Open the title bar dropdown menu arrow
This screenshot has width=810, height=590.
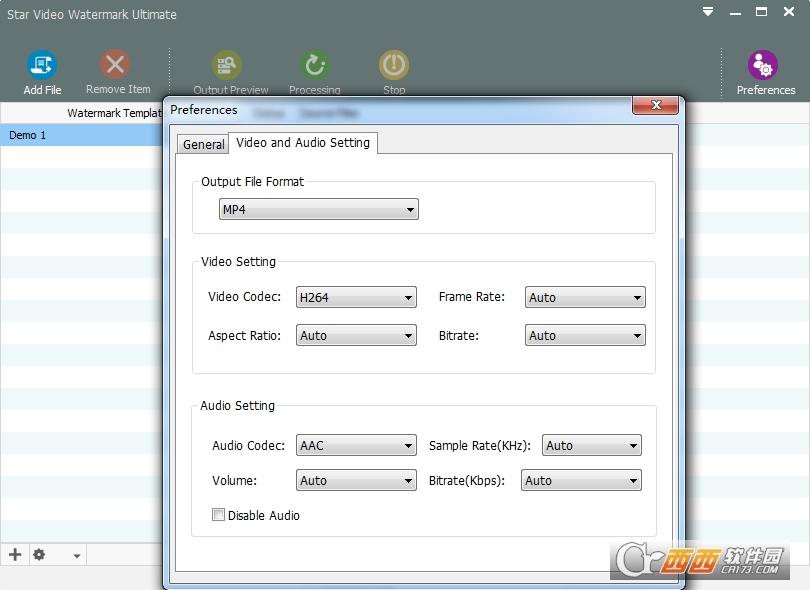708,11
